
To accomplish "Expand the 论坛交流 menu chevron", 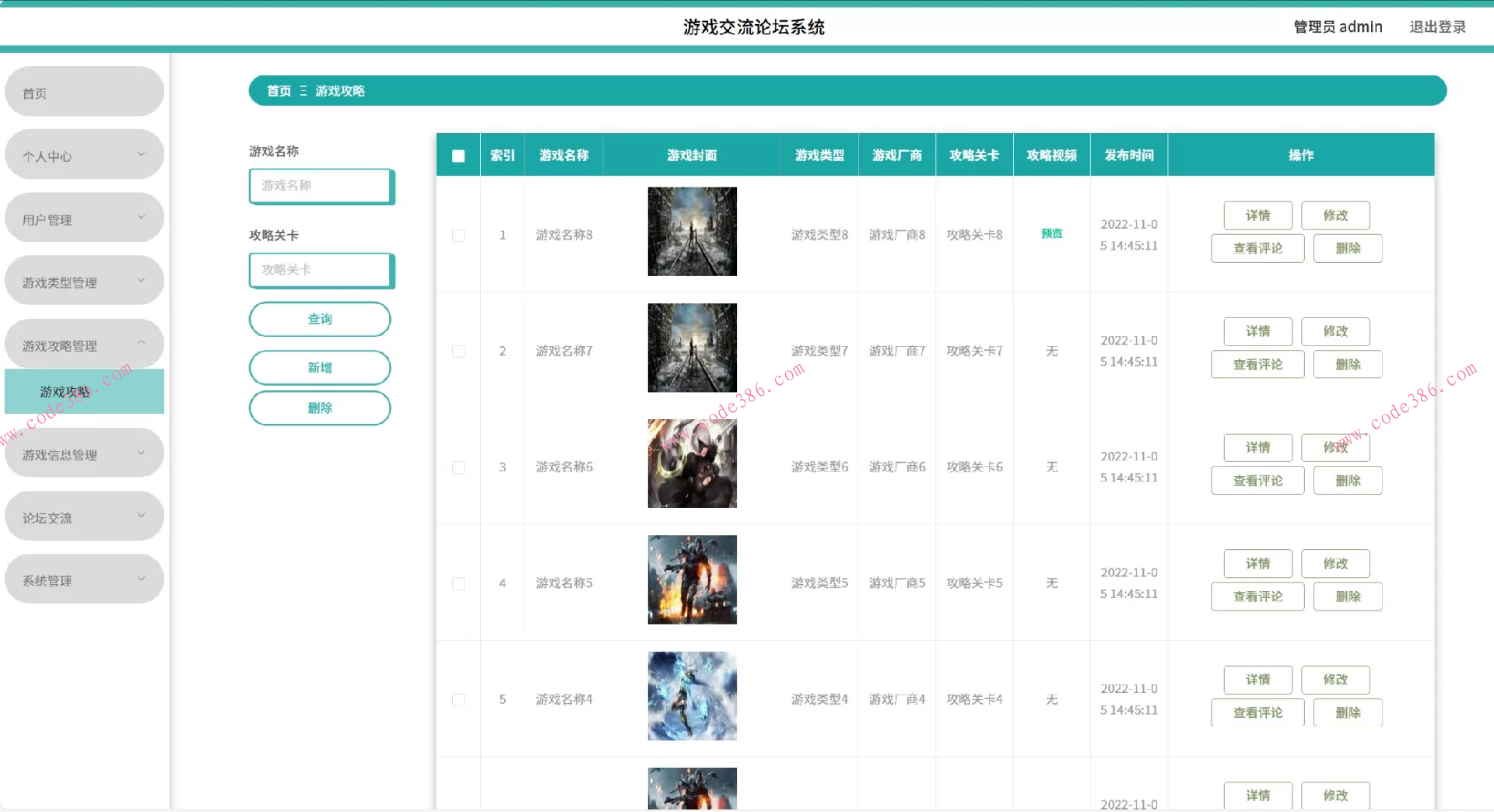I will [141, 516].
